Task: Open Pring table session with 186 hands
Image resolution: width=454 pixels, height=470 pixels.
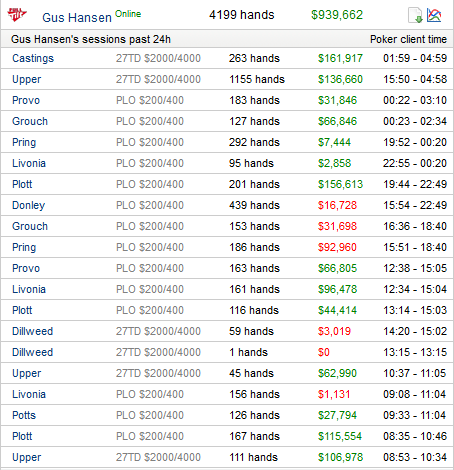Action: pyautogui.click(x=24, y=247)
